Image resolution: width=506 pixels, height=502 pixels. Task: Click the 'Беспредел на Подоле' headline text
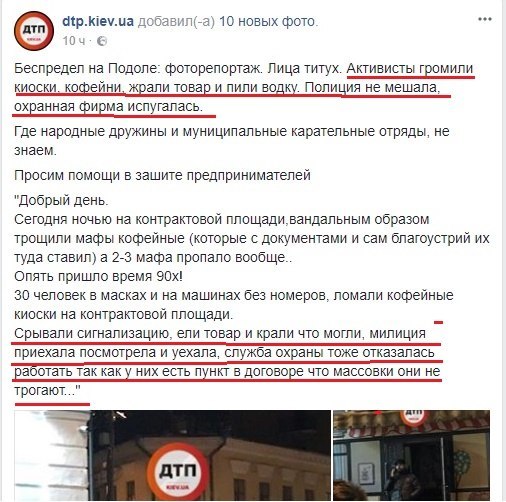[x=88, y=69]
